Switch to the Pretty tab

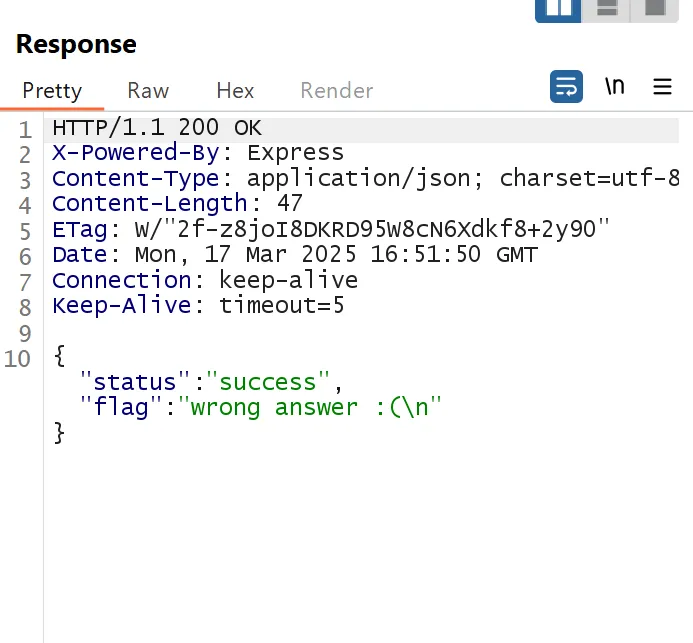52,91
